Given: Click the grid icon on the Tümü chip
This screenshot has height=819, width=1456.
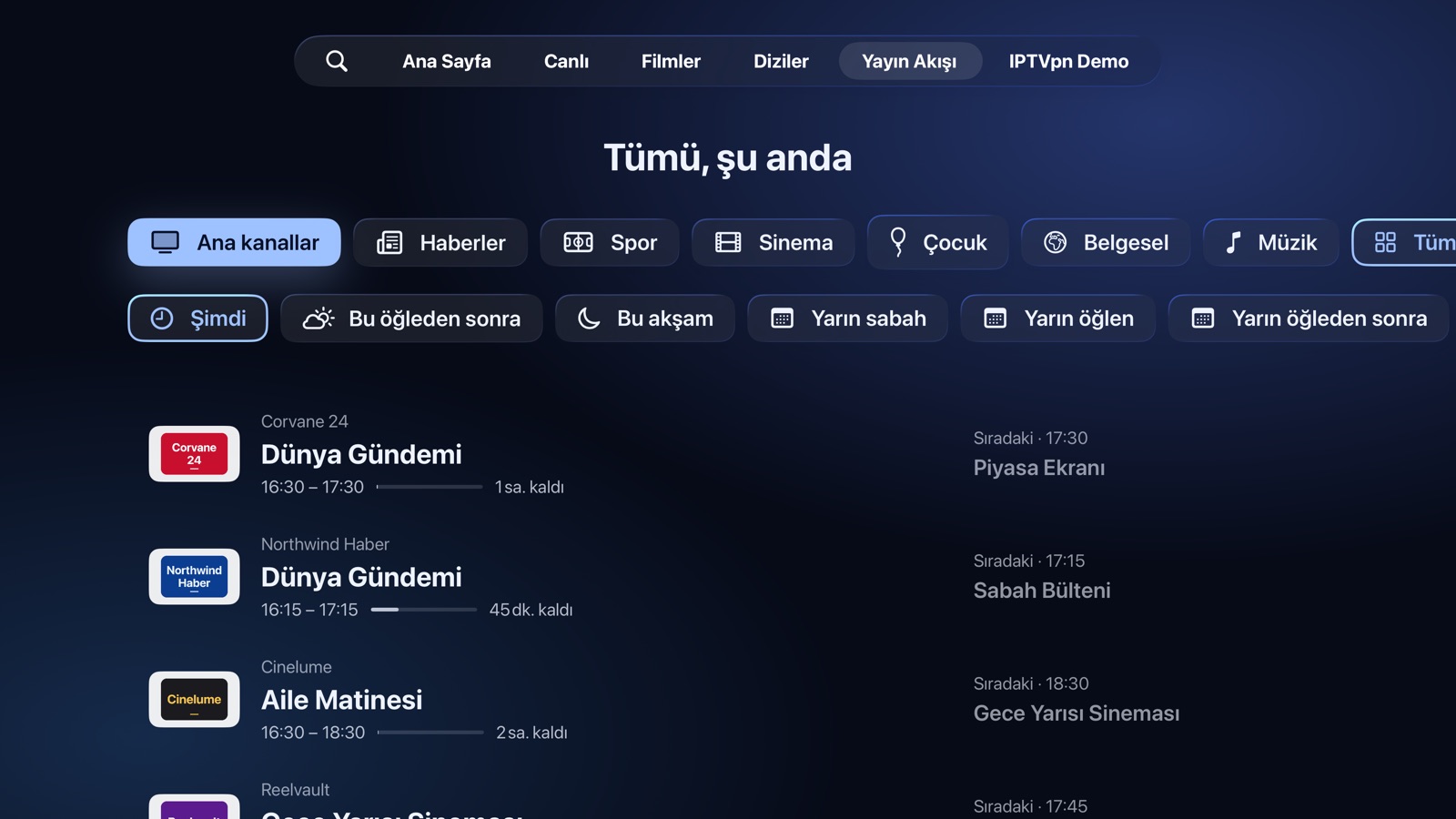Looking at the screenshot, I should (x=1385, y=242).
